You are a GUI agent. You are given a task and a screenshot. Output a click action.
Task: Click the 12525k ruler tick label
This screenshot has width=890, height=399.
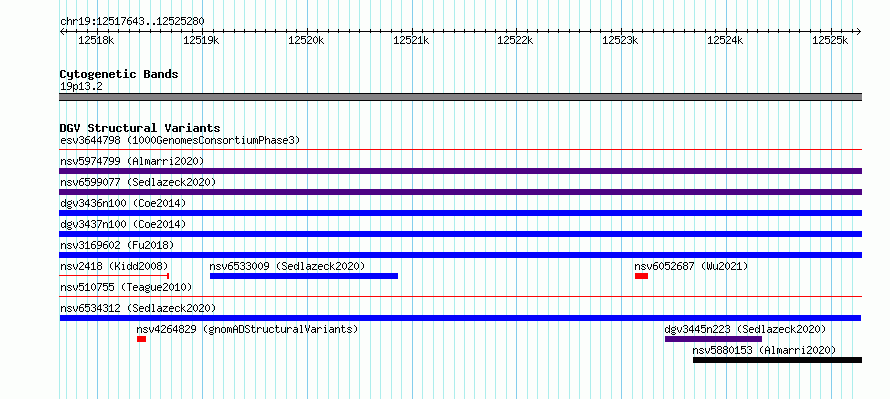tap(830, 40)
